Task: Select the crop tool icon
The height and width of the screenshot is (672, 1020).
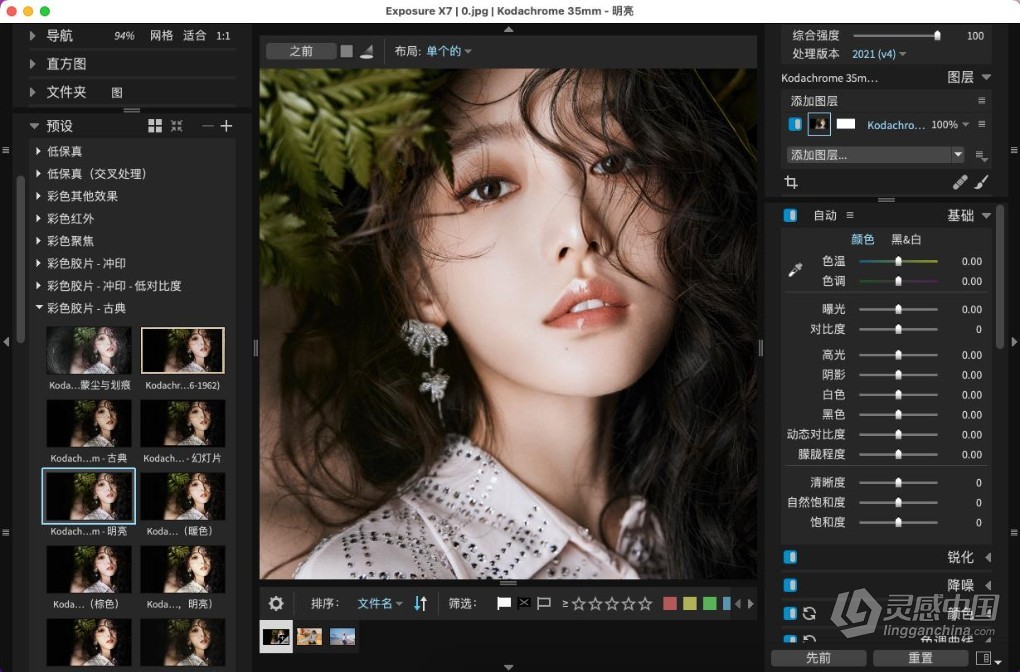Action: click(791, 183)
